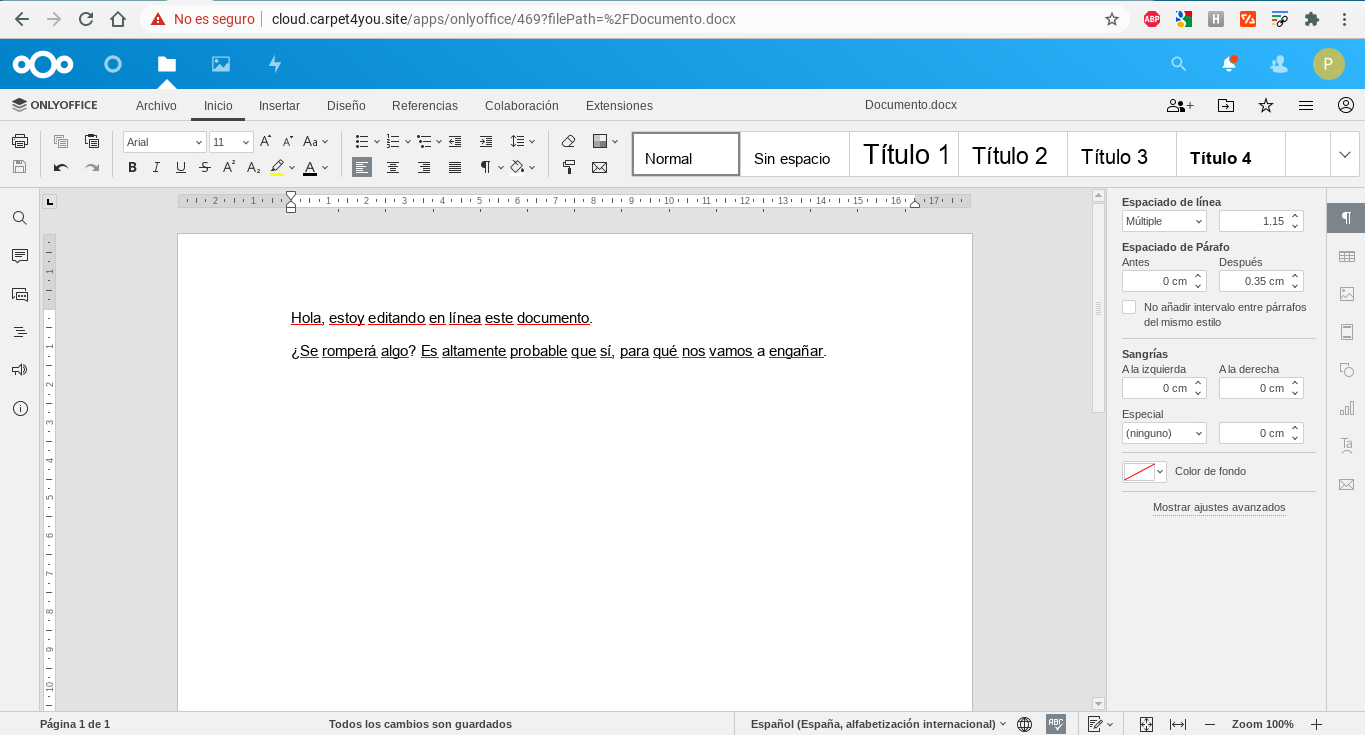Redo the last undone action

pyautogui.click(x=92, y=167)
